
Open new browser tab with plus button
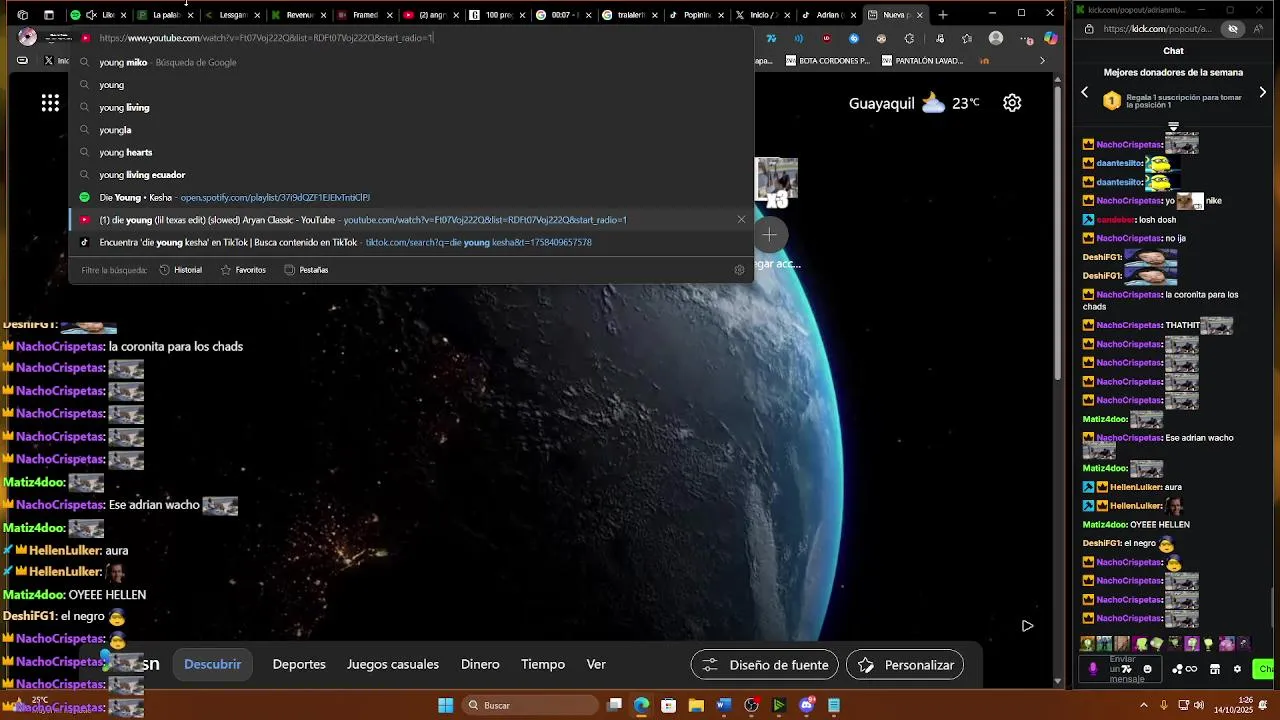(942, 15)
